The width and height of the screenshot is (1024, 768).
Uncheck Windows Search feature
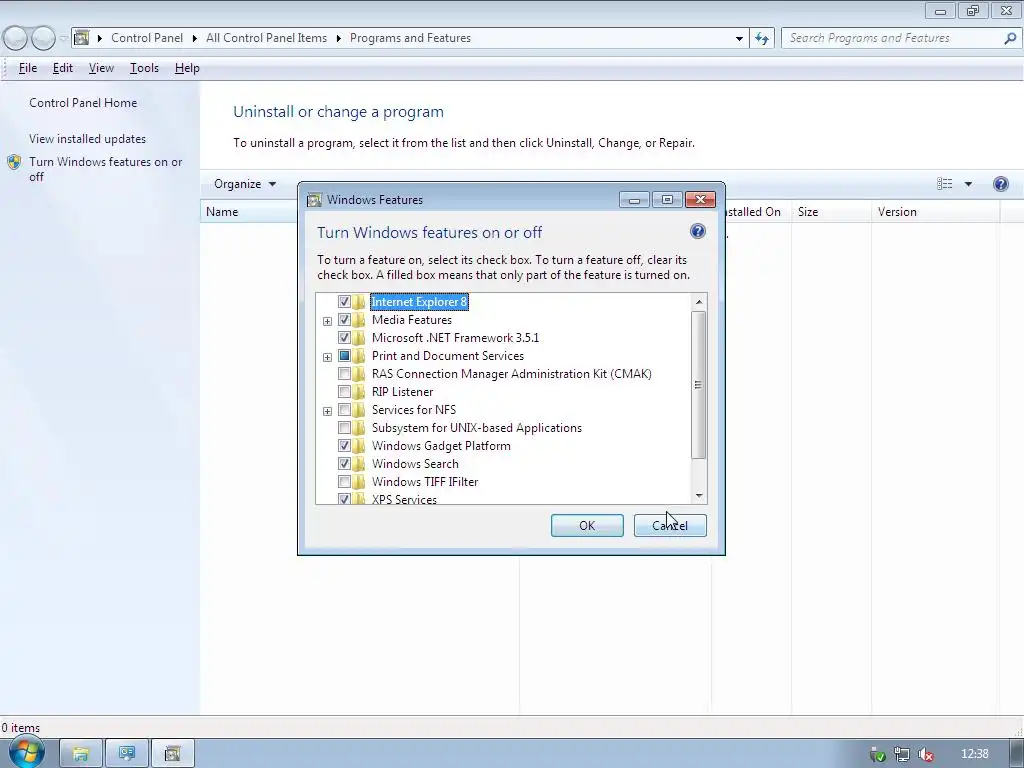[x=344, y=464]
